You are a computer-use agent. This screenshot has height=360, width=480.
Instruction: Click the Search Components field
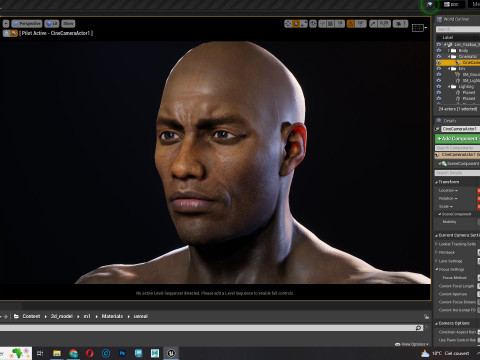[457, 148]
